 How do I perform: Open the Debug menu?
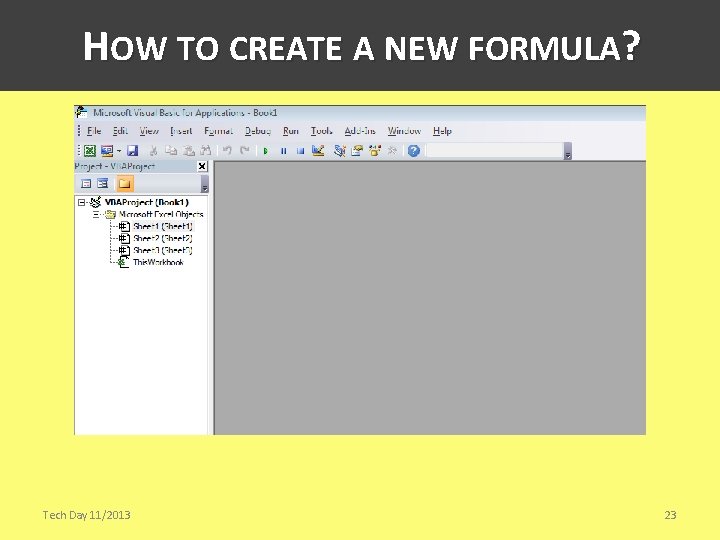tap(258, 131)
